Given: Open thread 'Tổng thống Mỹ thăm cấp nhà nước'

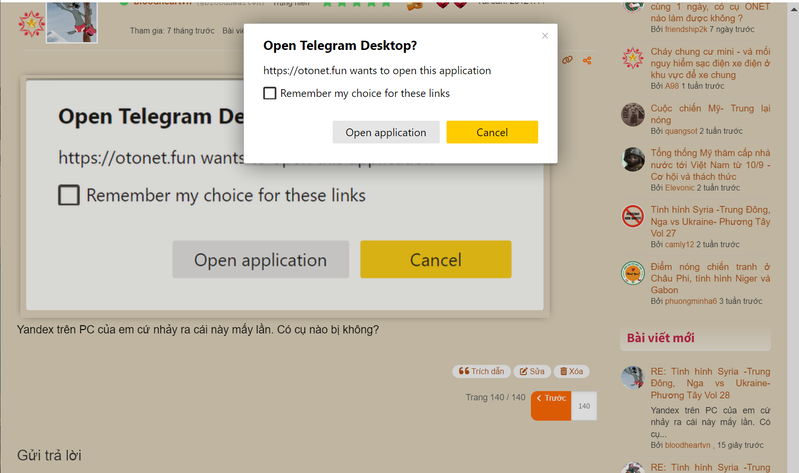Looking at the screenshot, I should point(710,165).
